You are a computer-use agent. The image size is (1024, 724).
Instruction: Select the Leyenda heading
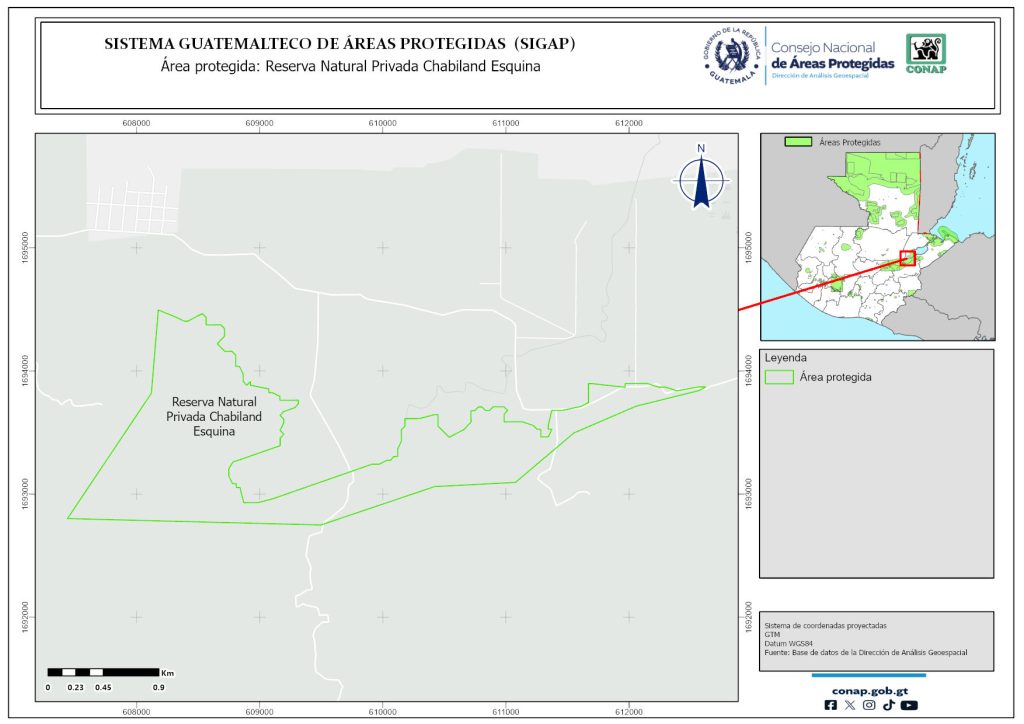click(x=785, y=357)
